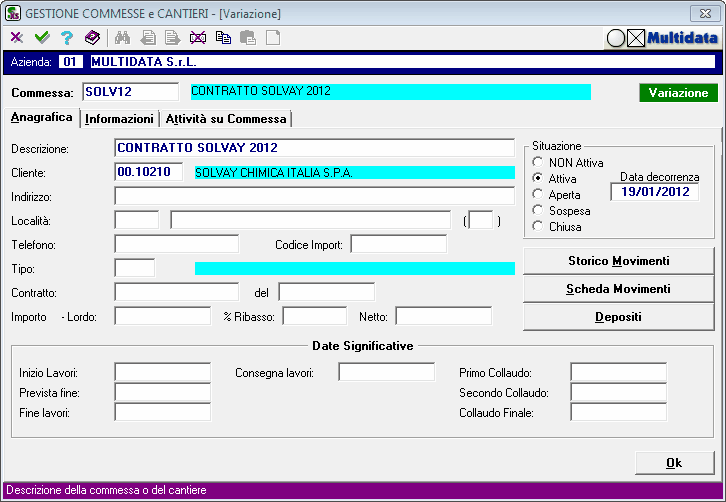Click the Data decorrenza date field
This screenshot has height=502, width=726.
click(655, 192)
